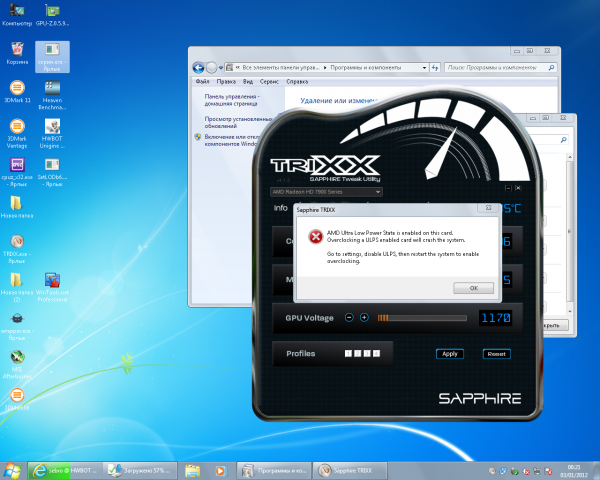The width and height of the screenshot is (600, 480).
Task: Open the MSI Afterburner desktop icon
Action: (17, 364)
